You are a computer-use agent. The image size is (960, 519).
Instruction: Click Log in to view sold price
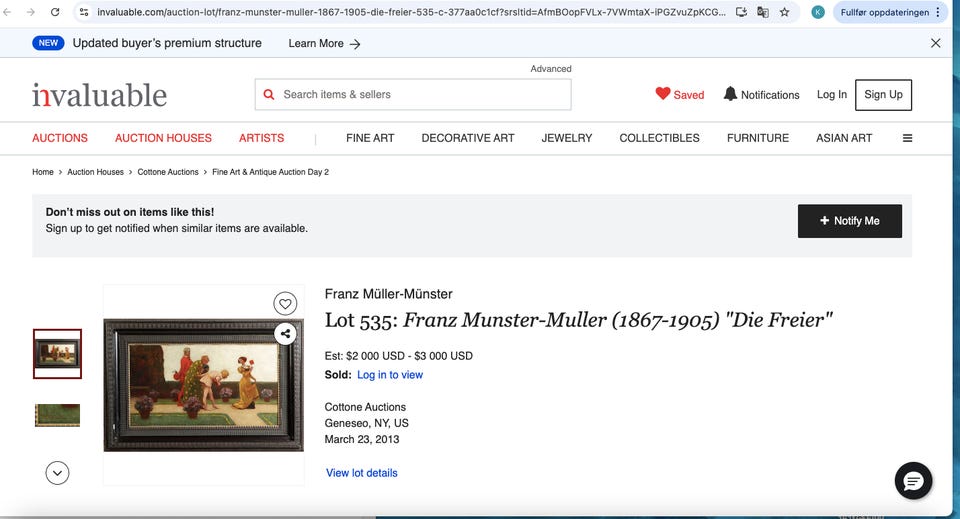(x=390, y=375)
